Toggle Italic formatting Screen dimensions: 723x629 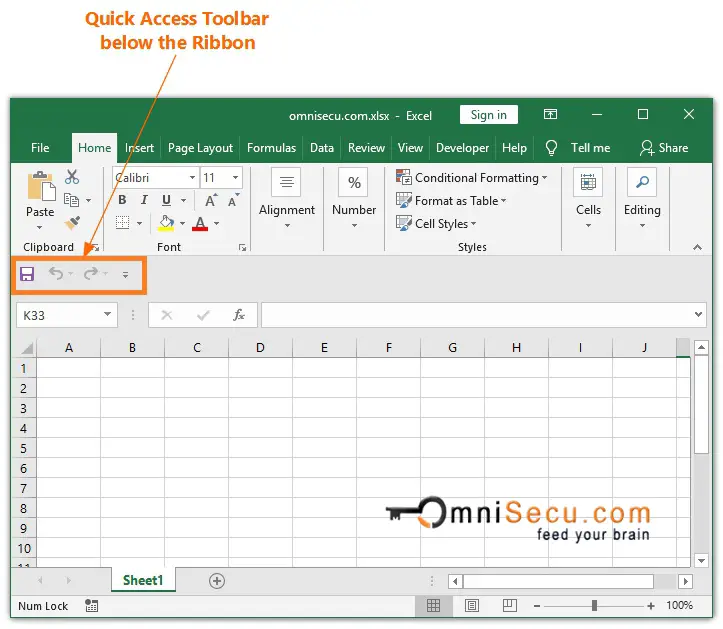(144, 200)
